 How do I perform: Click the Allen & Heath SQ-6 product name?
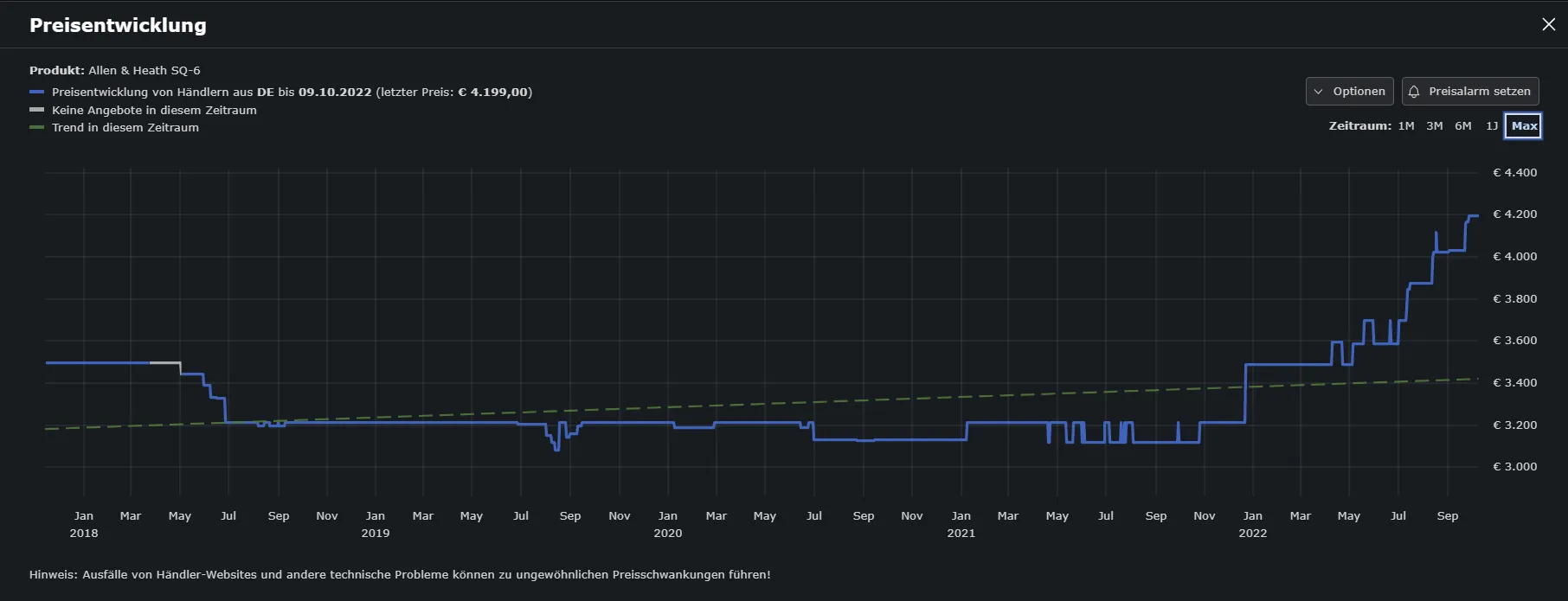tap(144, 71)
